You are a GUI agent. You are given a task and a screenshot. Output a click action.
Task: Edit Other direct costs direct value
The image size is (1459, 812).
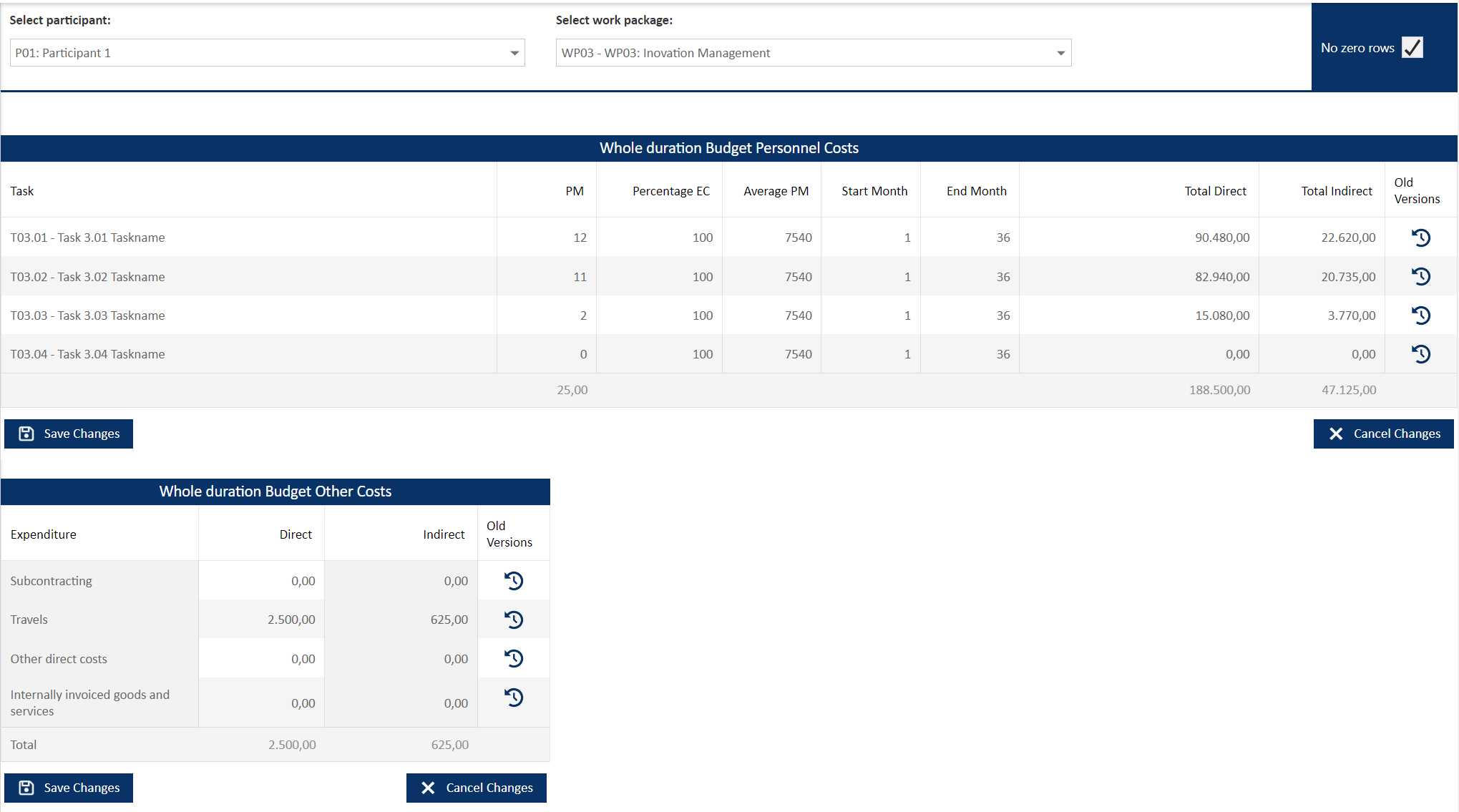tap(261, 658)
